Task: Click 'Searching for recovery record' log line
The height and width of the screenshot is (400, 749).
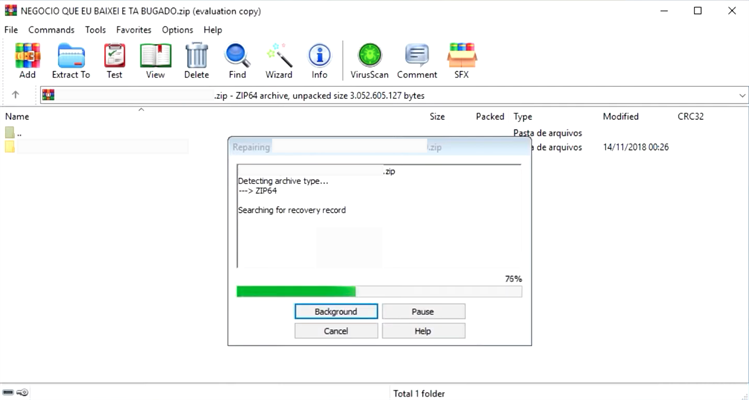Action: point(292,210)
